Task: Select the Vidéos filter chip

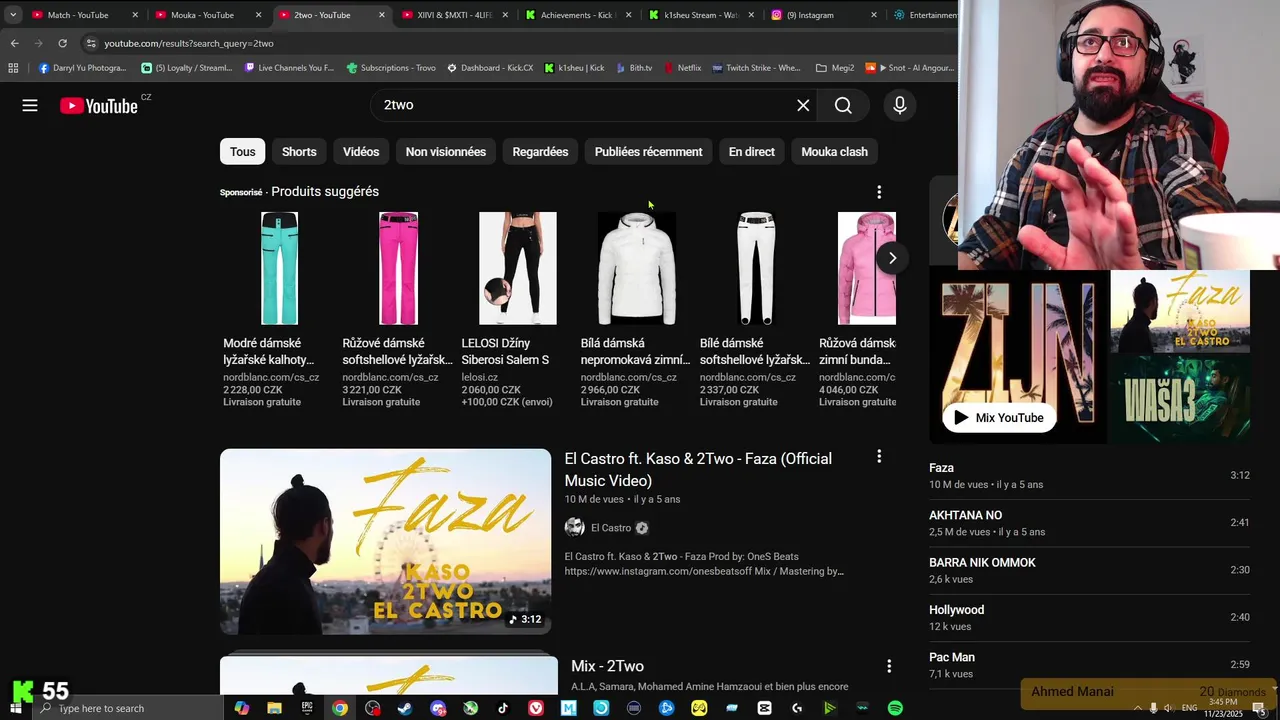Action: coord(361,152)
